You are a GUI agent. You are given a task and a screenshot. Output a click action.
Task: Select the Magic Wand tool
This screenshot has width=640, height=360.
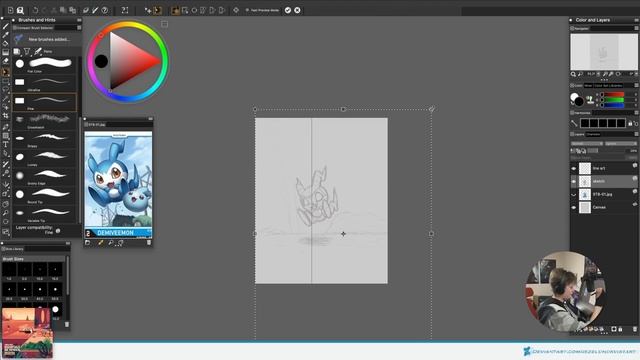click(5, 98)
